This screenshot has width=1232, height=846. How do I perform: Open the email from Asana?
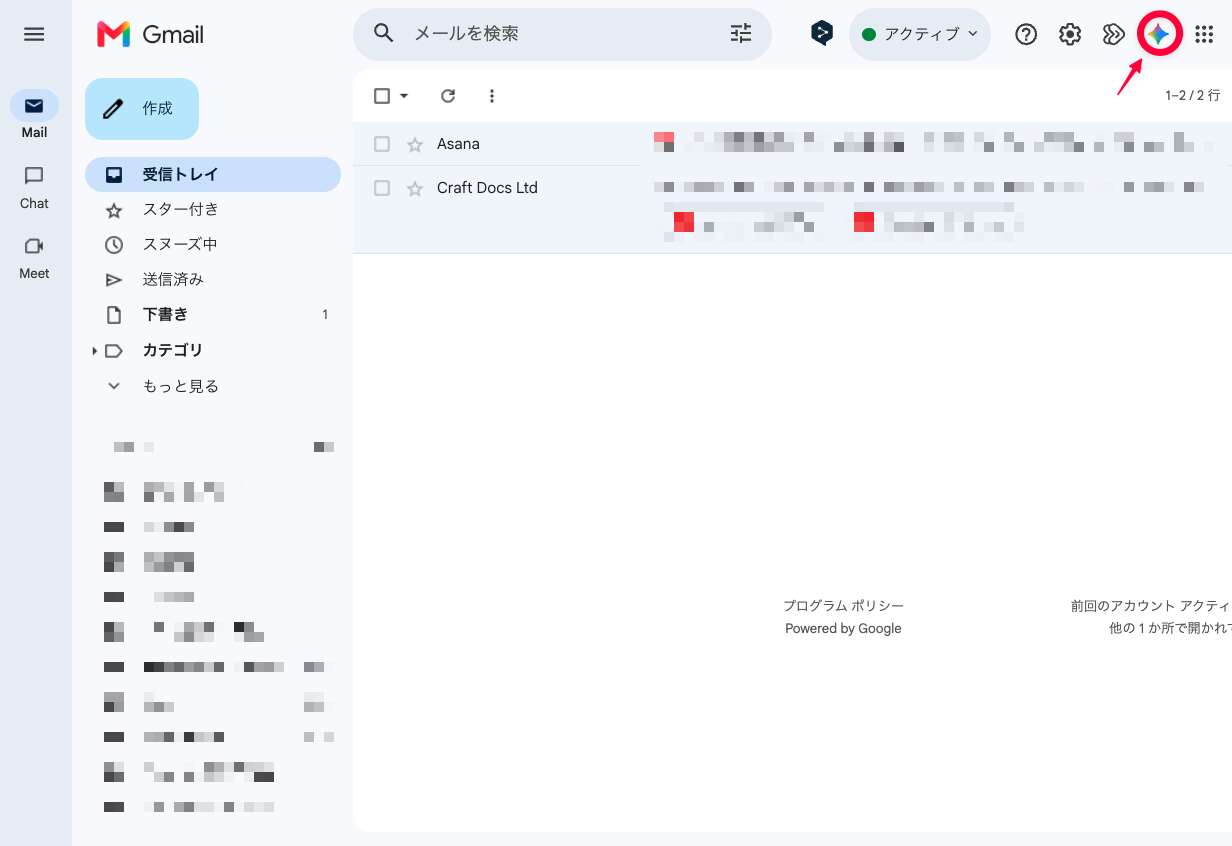pyautogui.click(x=792, y=144)
